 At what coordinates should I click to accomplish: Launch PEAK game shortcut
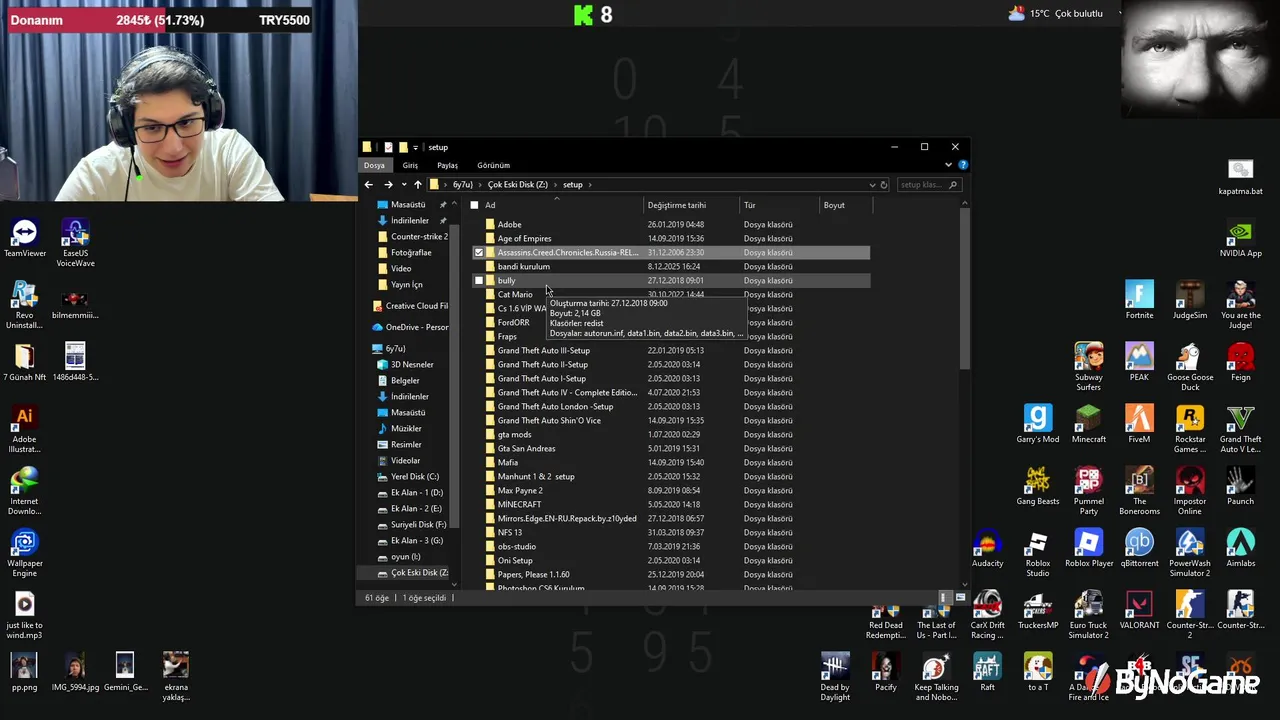(x=1139, y=362)
